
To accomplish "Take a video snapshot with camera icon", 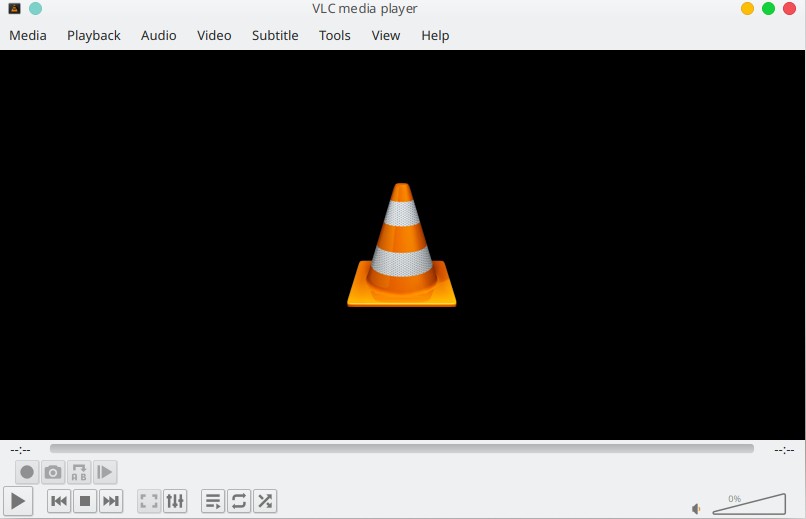I will point(53,472).
